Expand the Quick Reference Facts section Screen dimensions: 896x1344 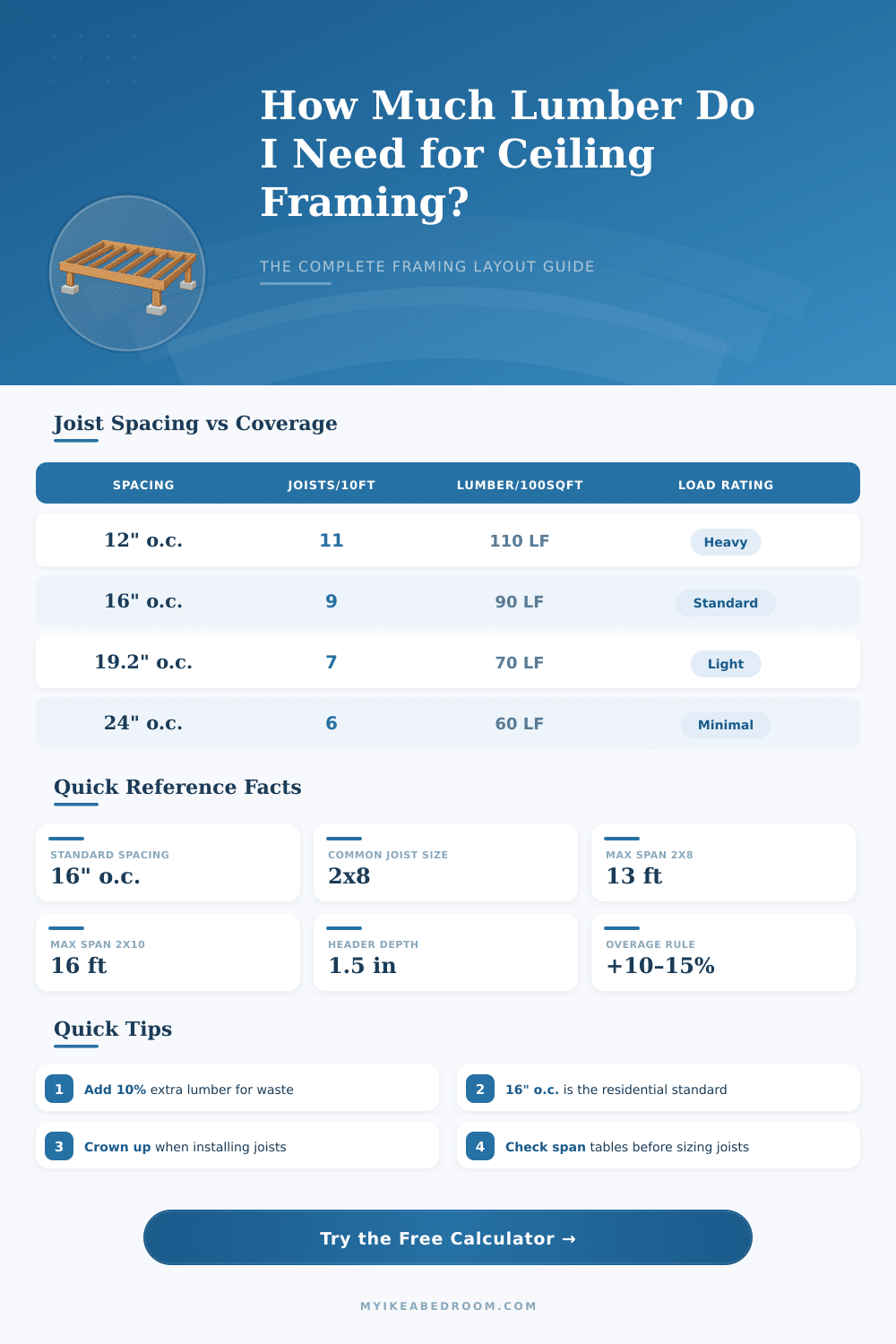click(177, 787)
